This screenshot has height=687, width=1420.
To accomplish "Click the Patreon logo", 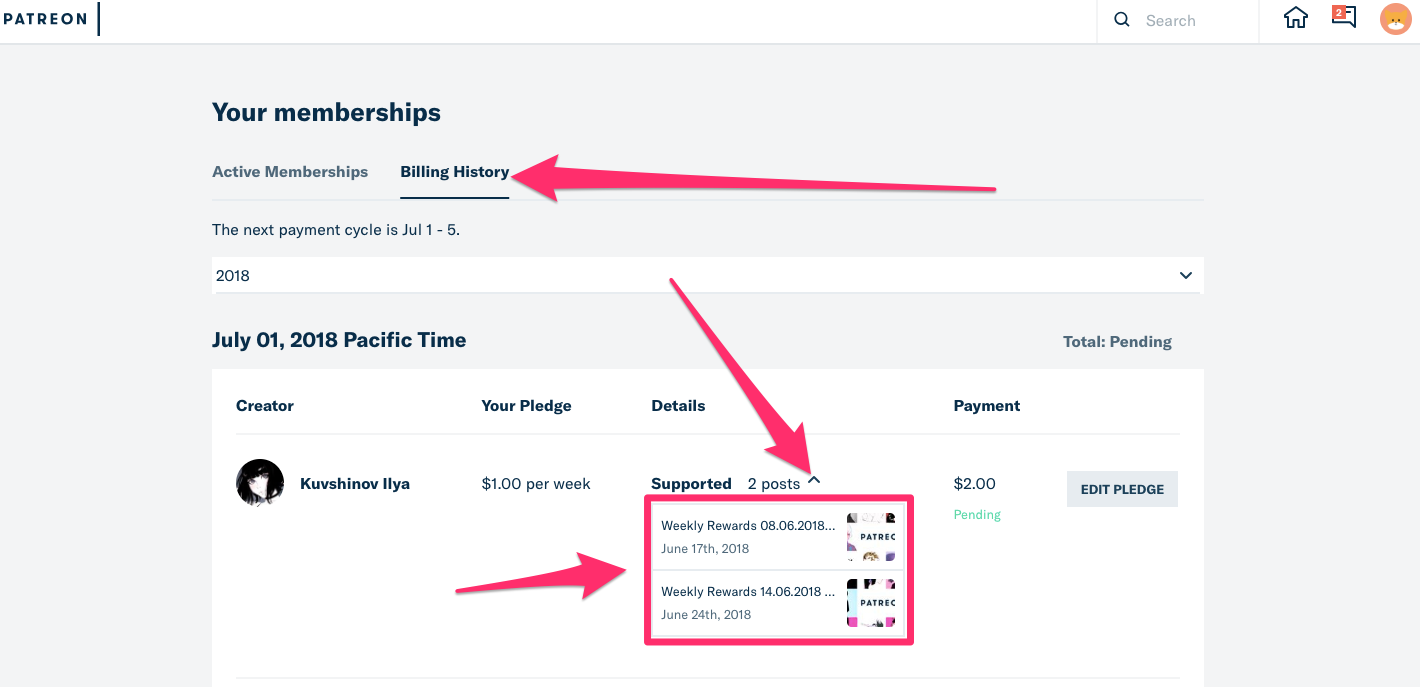I will pyautogui.click(x=43, y=19).
